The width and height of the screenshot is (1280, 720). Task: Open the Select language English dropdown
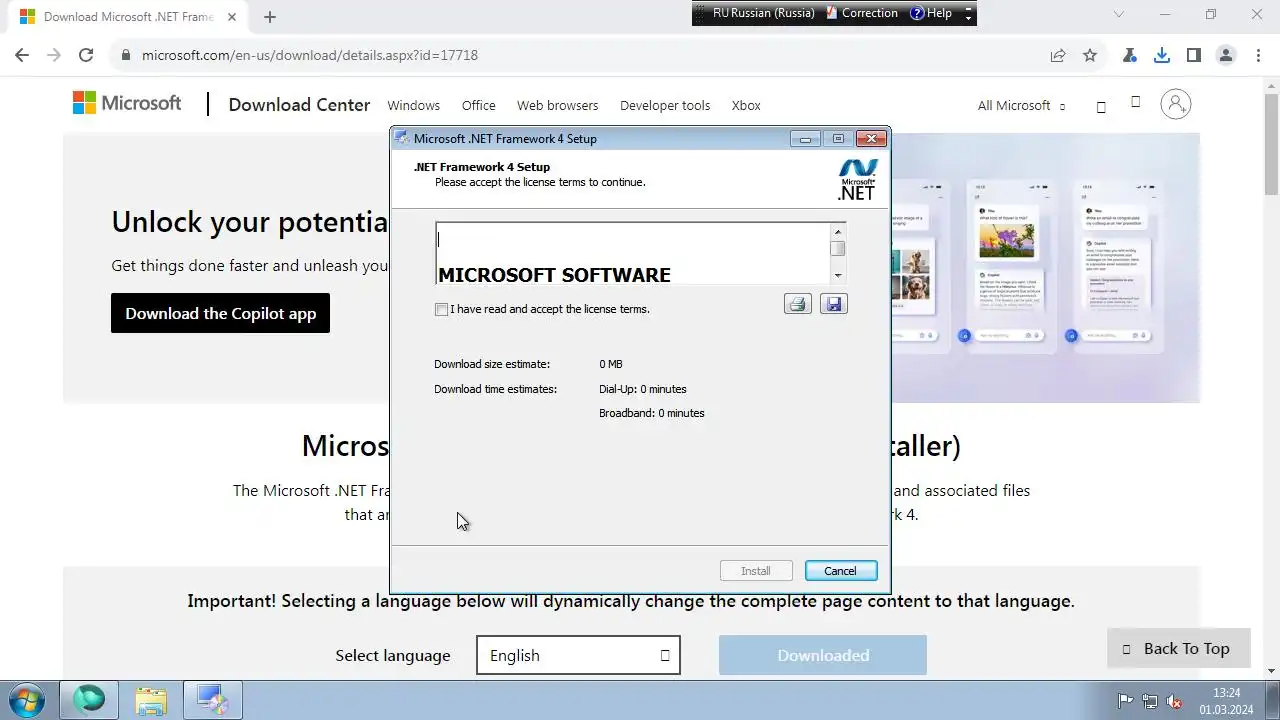578,655
